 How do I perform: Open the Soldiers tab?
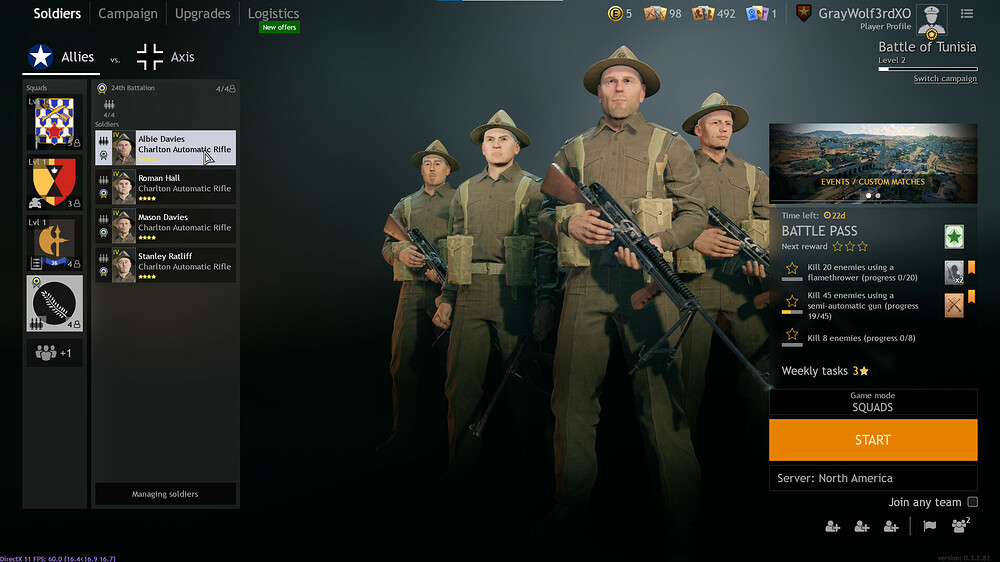pyautogui.click(x=57, y=13)
